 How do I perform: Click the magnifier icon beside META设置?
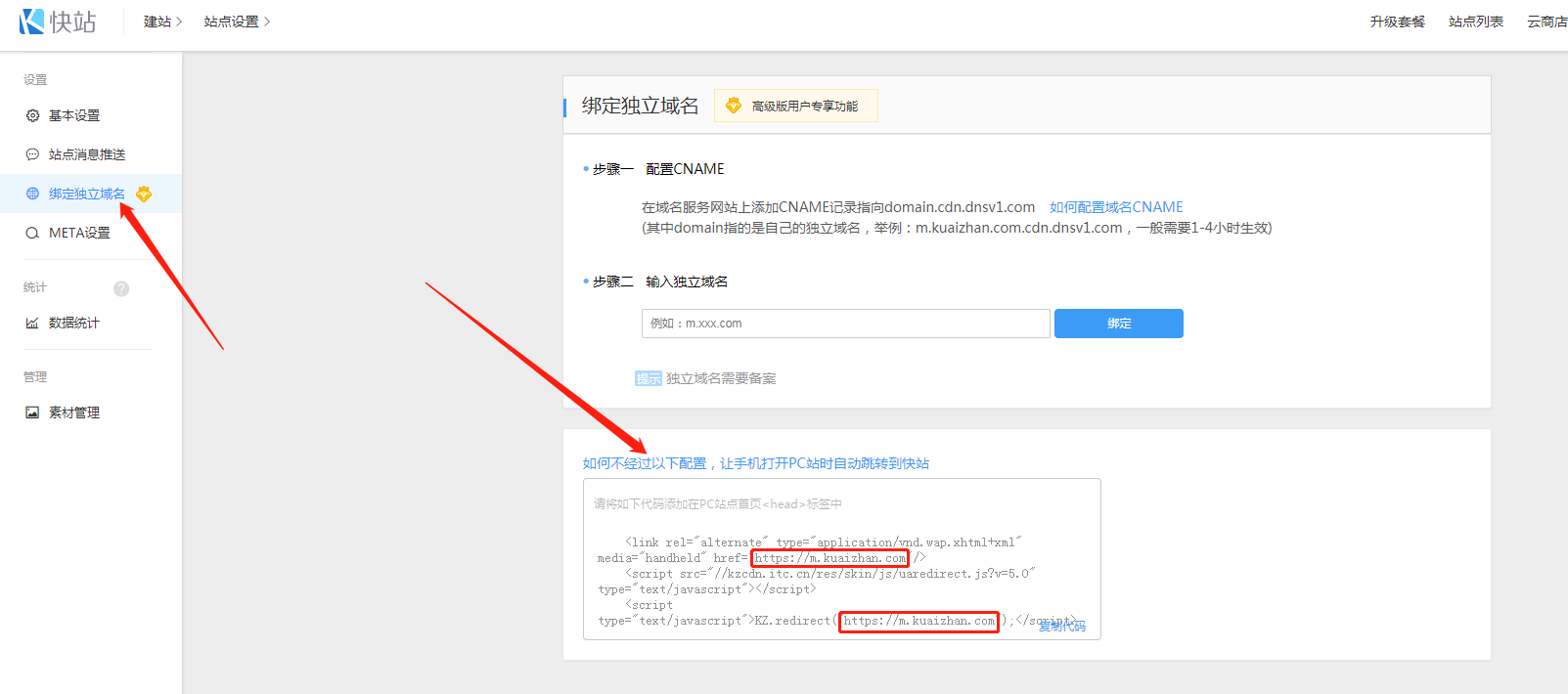coord(32,233)
